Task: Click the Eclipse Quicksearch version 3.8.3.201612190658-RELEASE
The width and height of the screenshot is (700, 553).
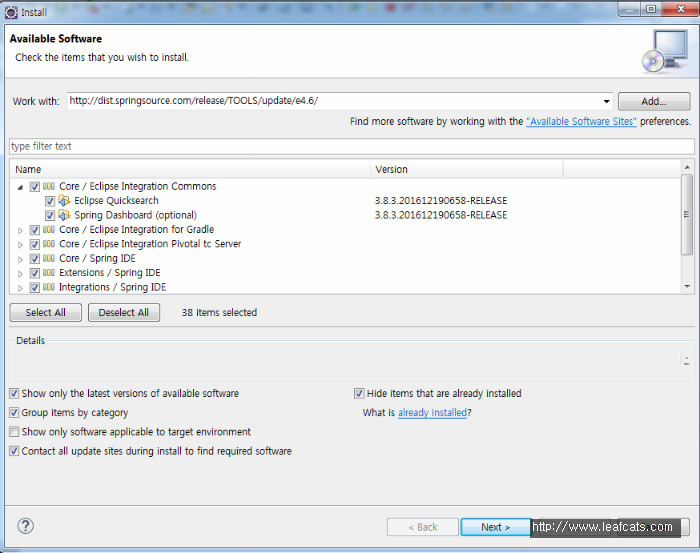Action: [x=441, y=201]
